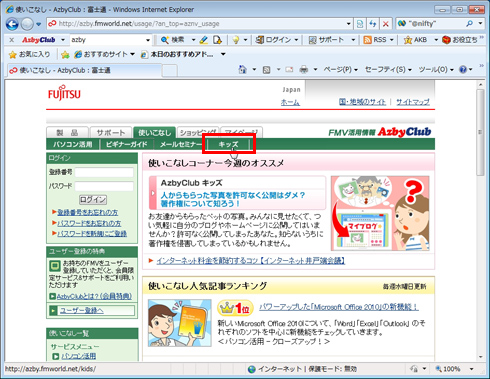
Task: Click the マイブログ illustration thumbnail
Action: point(380,213)
